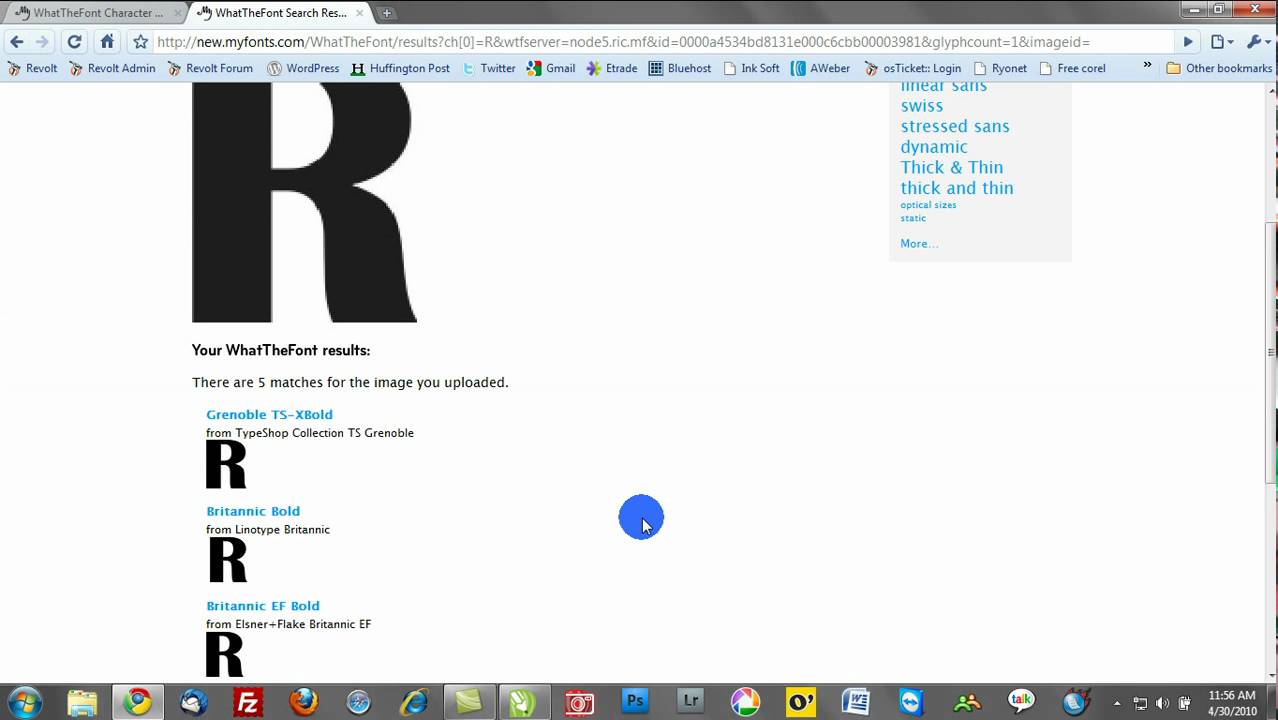Click More... in the tags box
Screen dimensions: 1278x720
pos(919,243)
